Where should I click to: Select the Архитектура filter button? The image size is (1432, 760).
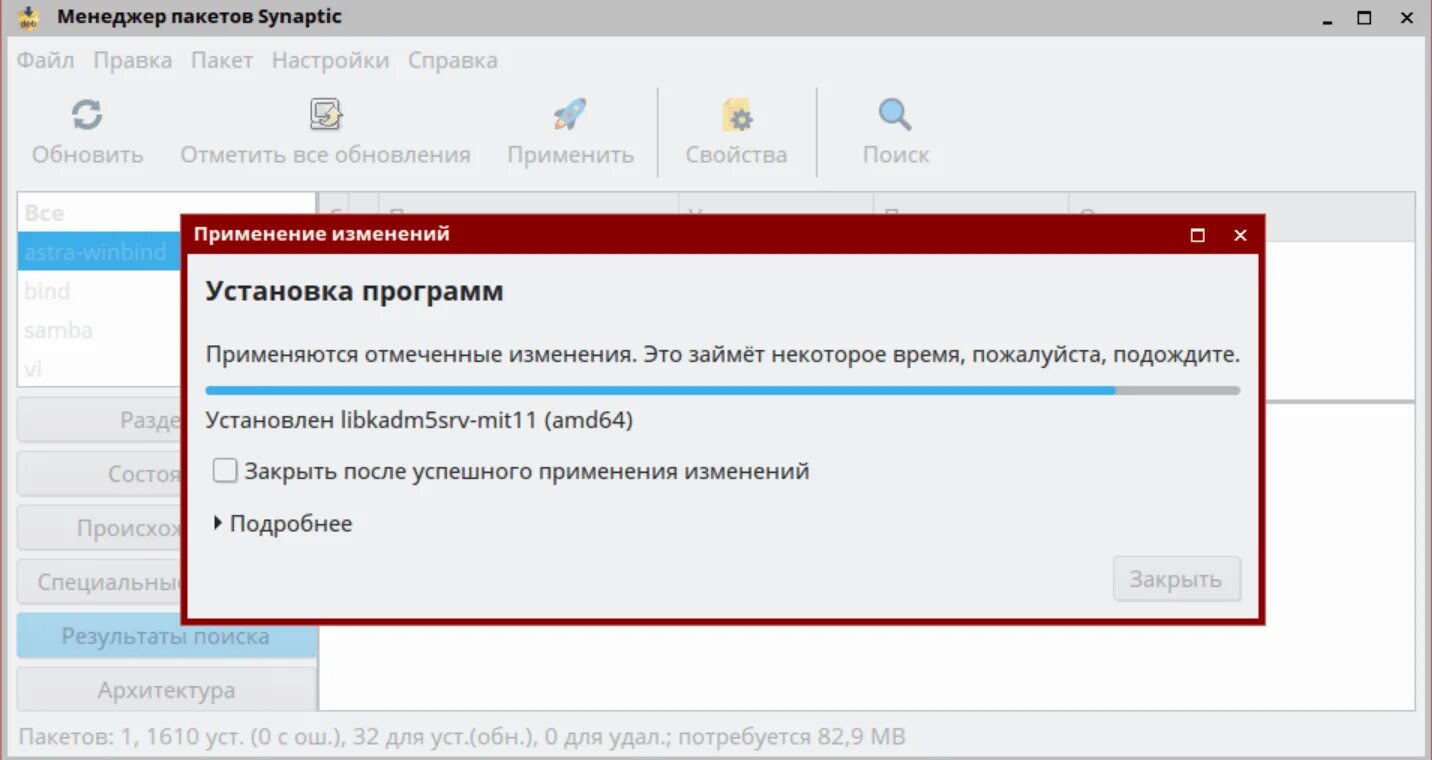click(166, 690)
